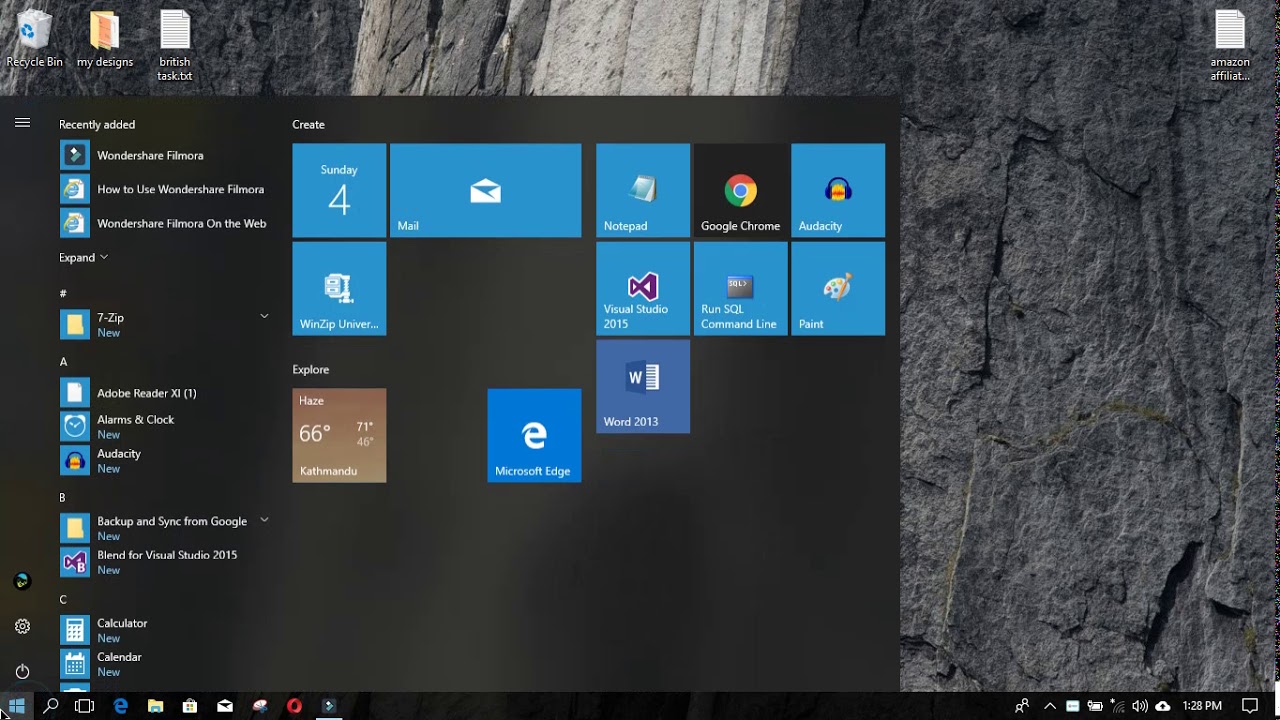Open the 1:28 PM clock

tap(1202, 706)
